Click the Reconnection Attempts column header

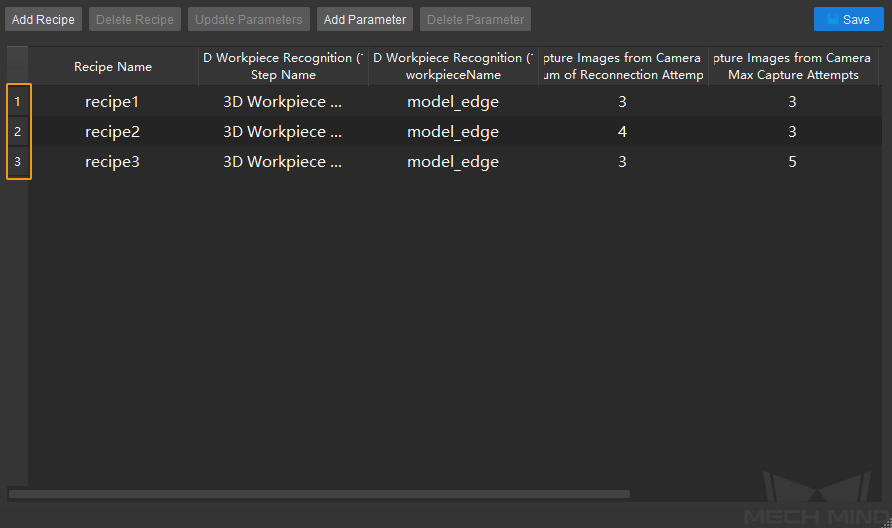623,67
